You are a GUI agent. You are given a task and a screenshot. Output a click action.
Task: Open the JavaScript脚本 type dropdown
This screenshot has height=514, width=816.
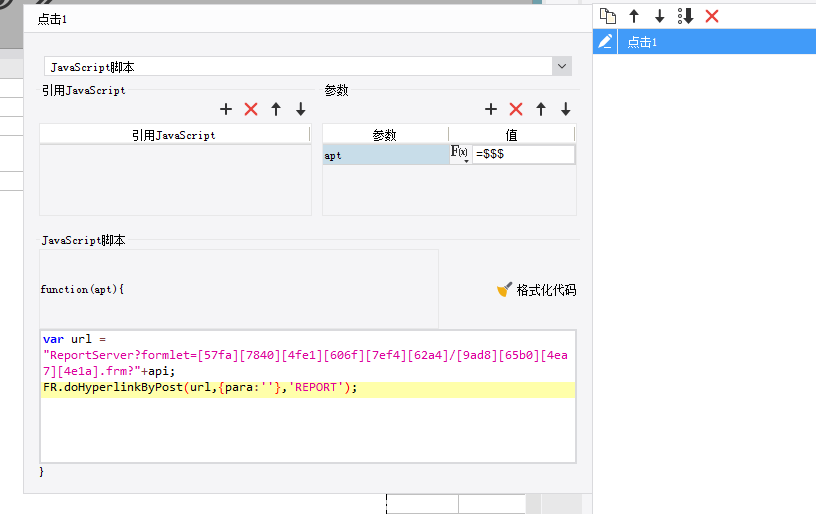click(x=562, y=67)
